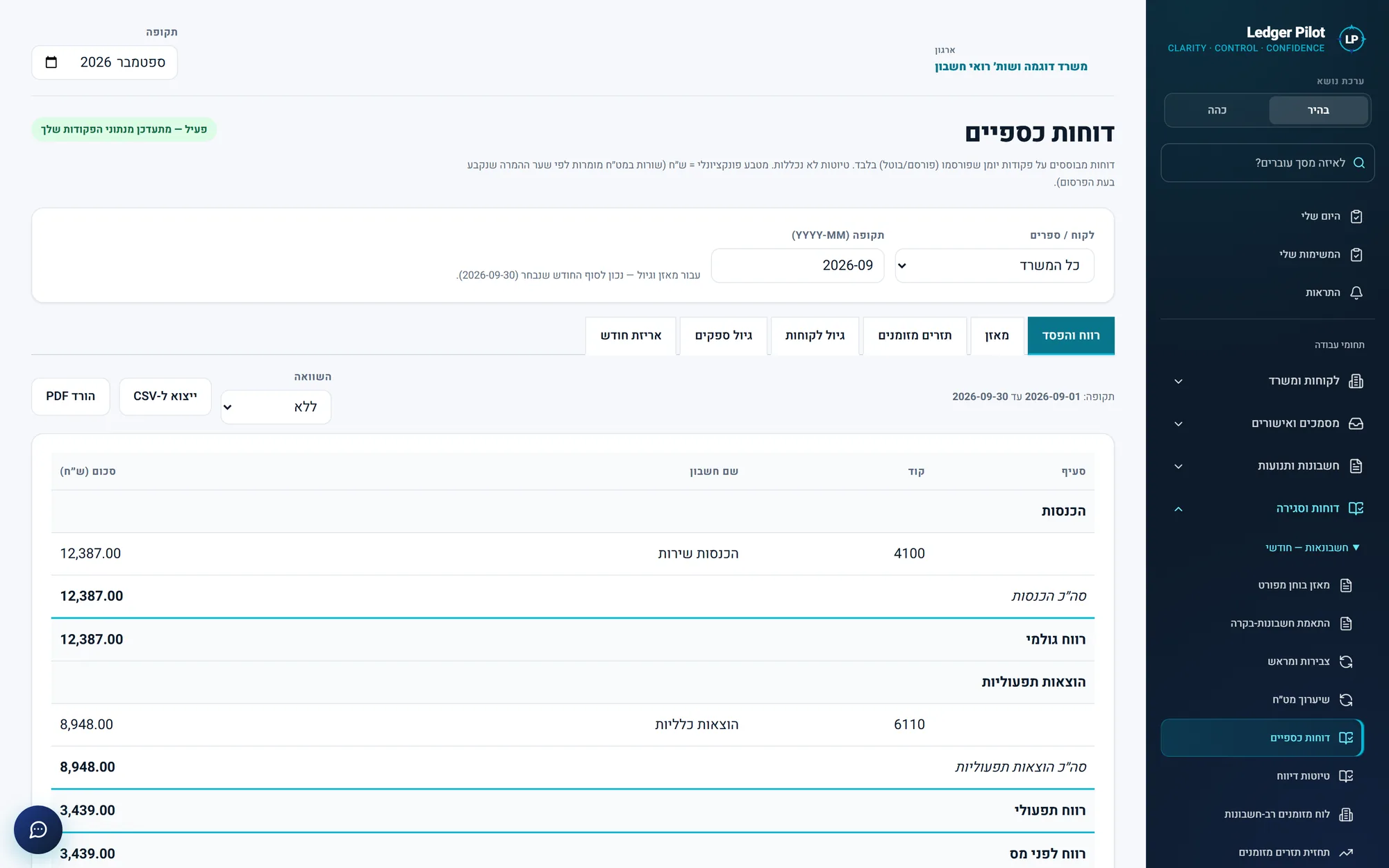Click the הורד PDF button
The image size is (1389, 868).
pyautogui.click(x=71, y=397)
